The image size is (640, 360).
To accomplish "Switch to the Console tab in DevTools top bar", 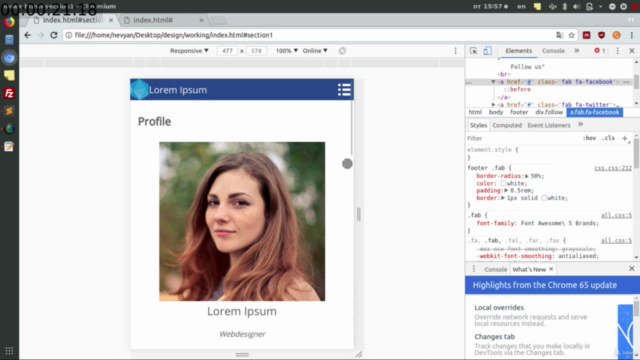I will click(553, 51).
